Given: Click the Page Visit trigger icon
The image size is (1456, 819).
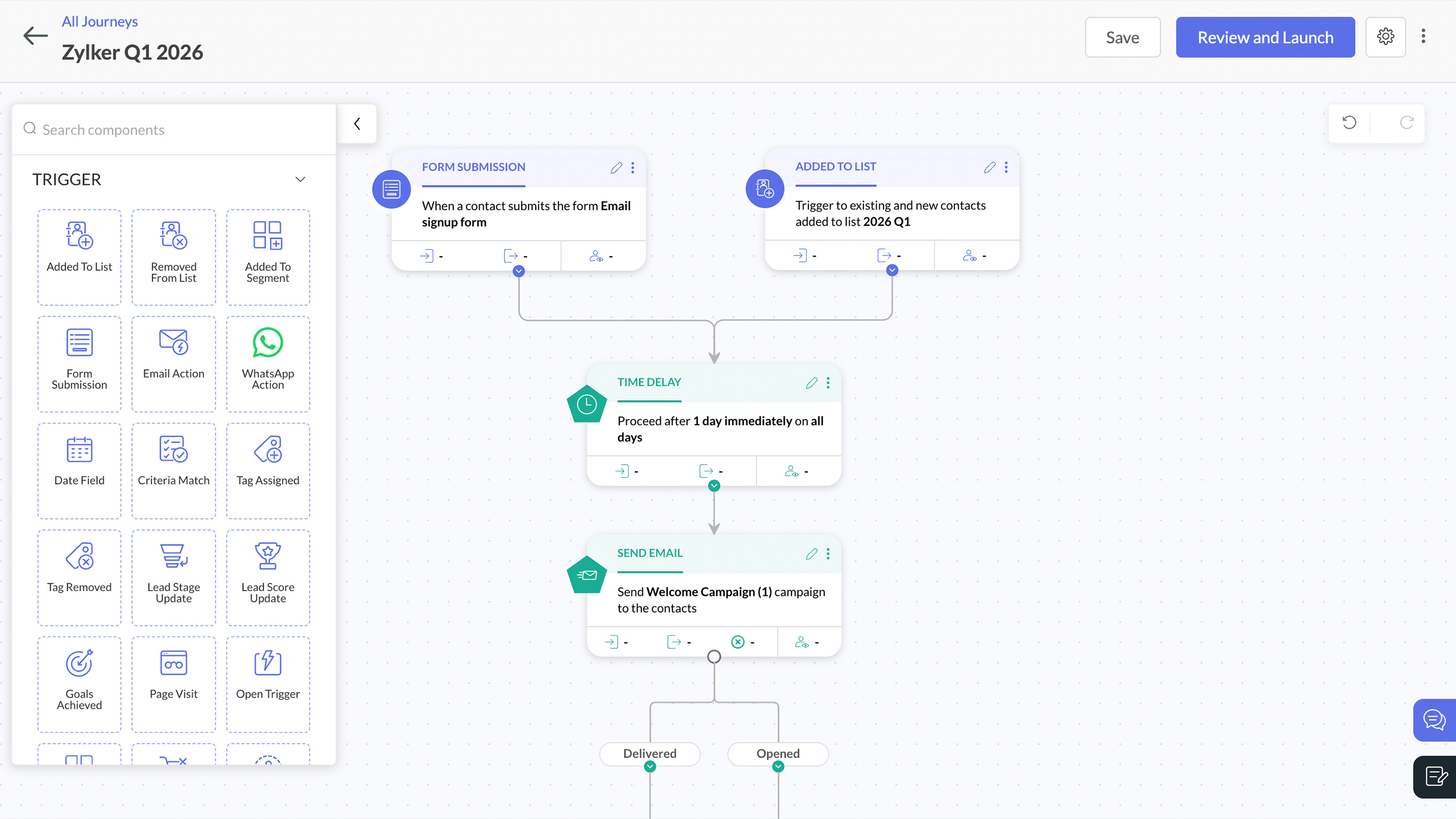Looking at the screenshot, I should coord(173,663).
